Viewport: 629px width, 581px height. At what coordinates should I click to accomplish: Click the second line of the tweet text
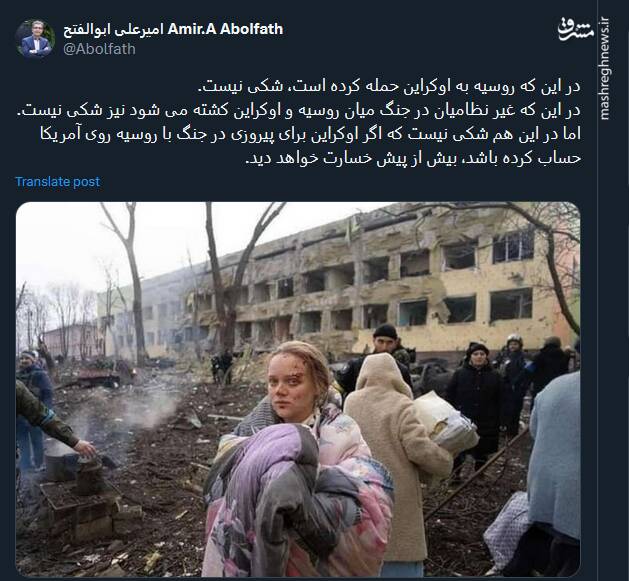click(299, 110)
